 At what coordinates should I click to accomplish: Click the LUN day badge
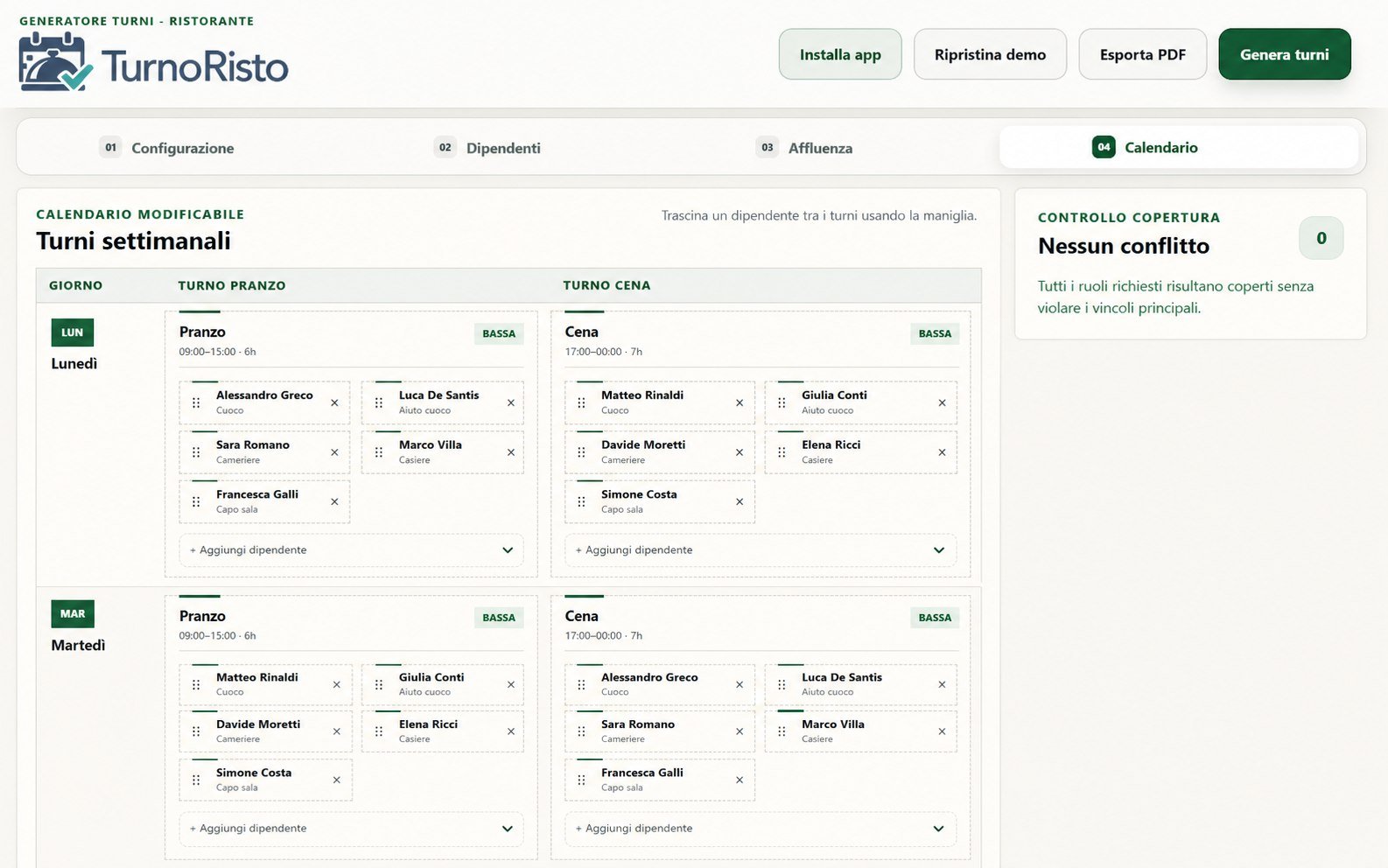click(x=73, y=332)
